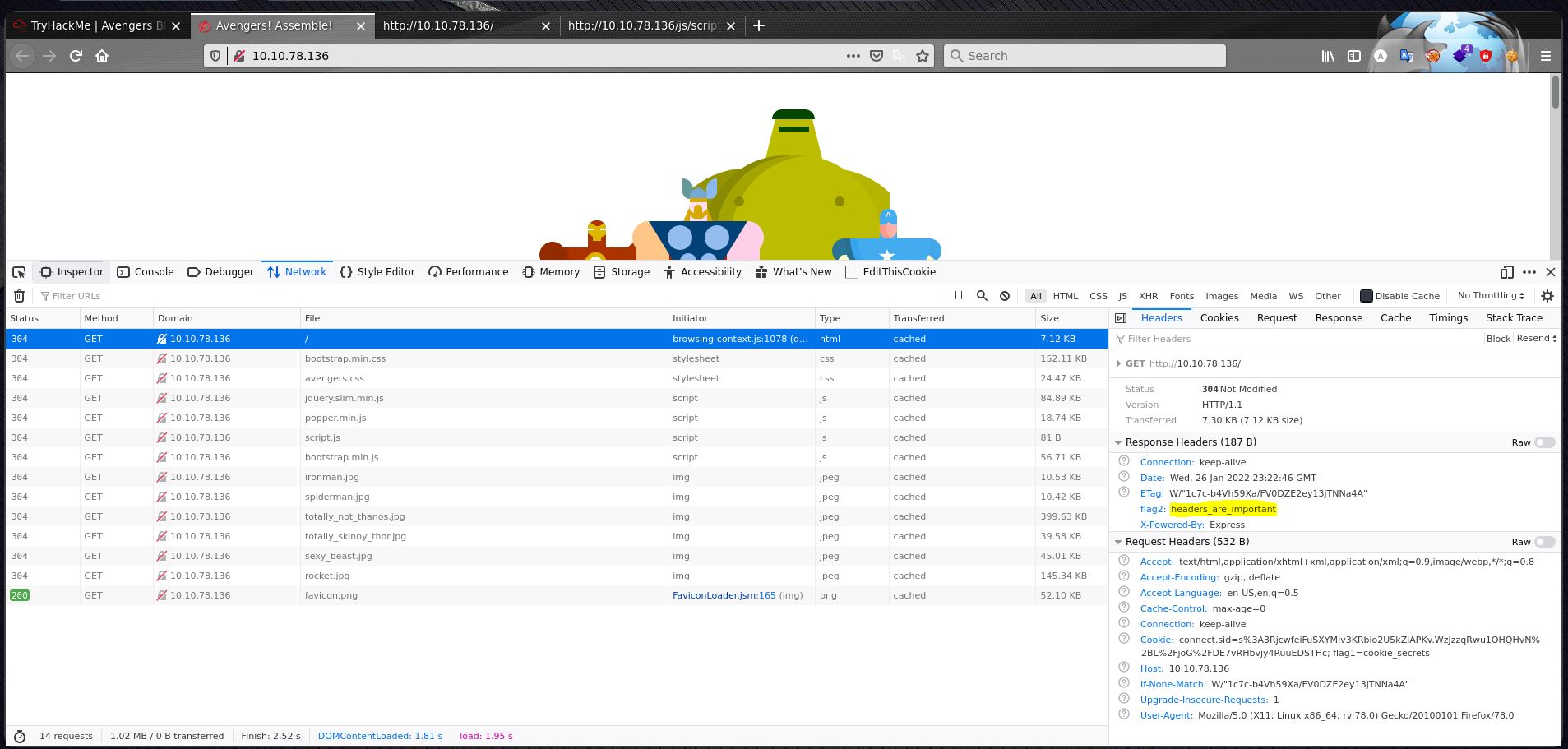Open FaviconLoader.jsm:165 initiator link
1568x749 pixels.
point(724,595)
